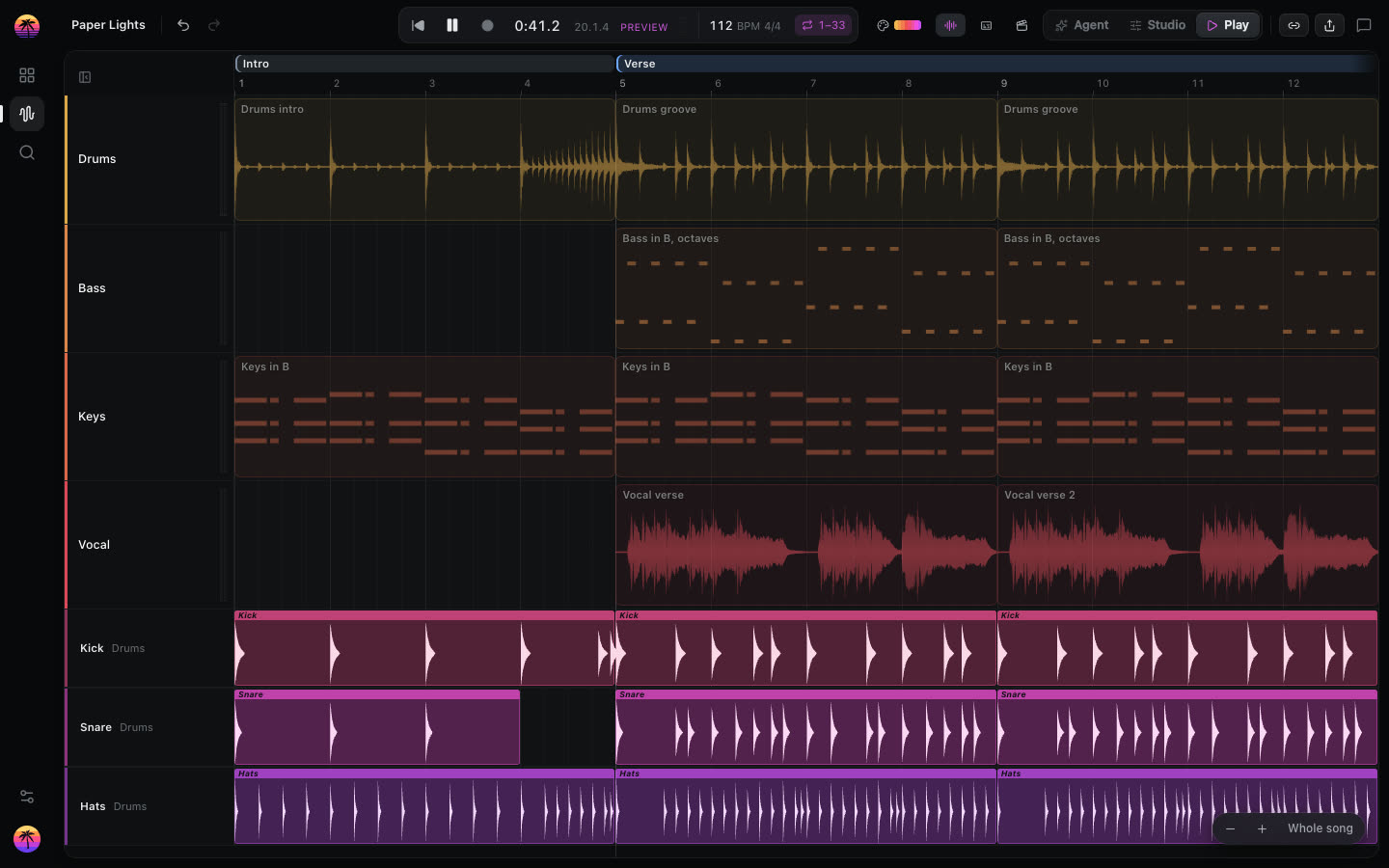Skip back to the song start
1389x868 pixels.
click(418, 25)
